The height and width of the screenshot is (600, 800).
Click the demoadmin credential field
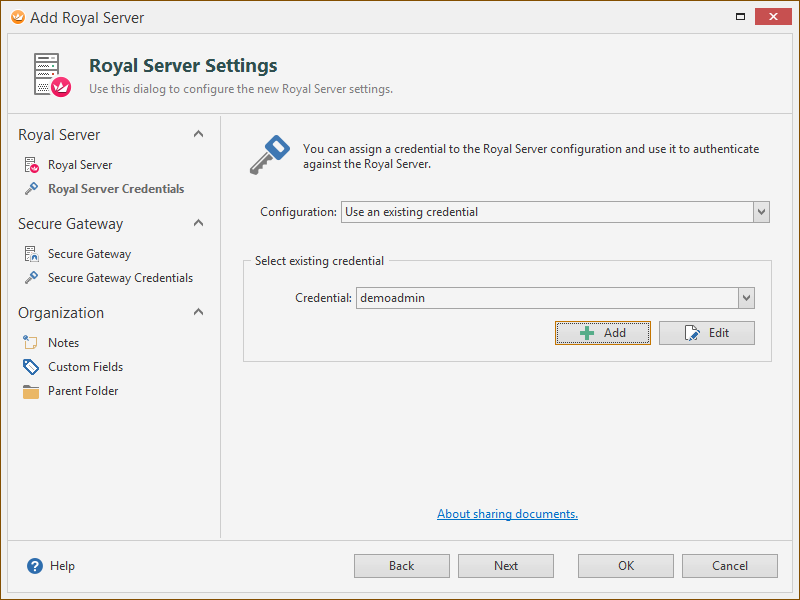(x=547, y=298)
